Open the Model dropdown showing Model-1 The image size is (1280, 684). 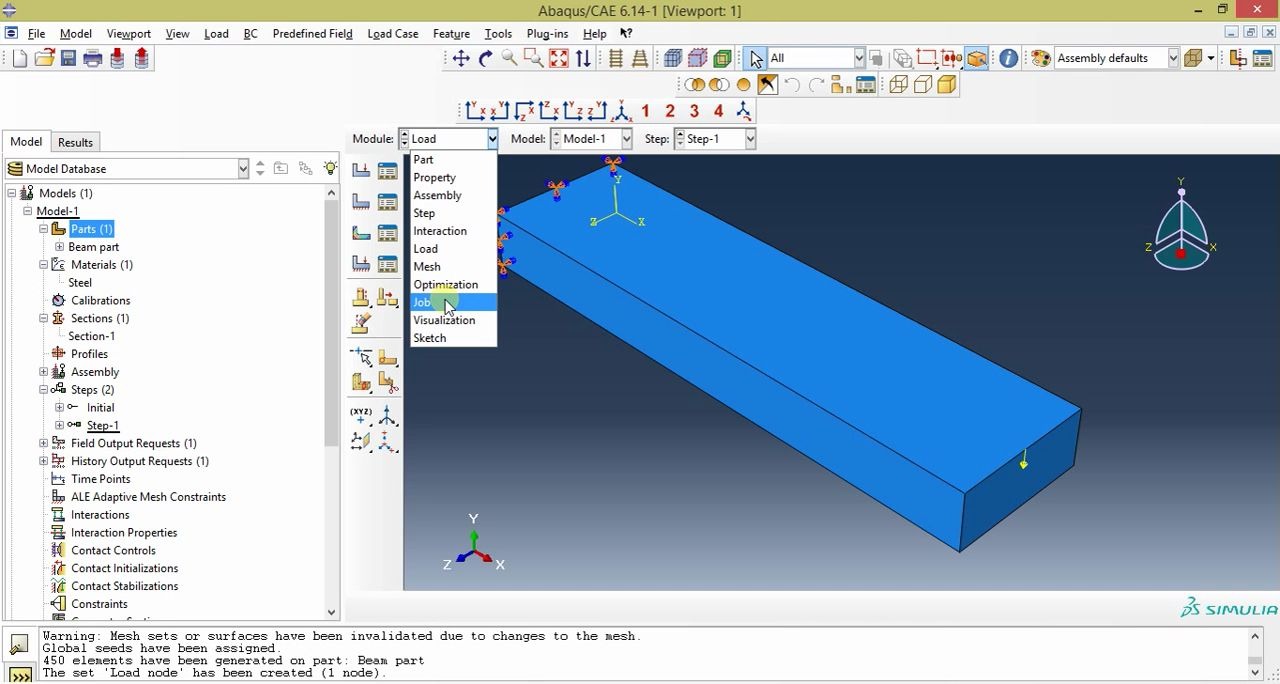(x=591, y=138)
